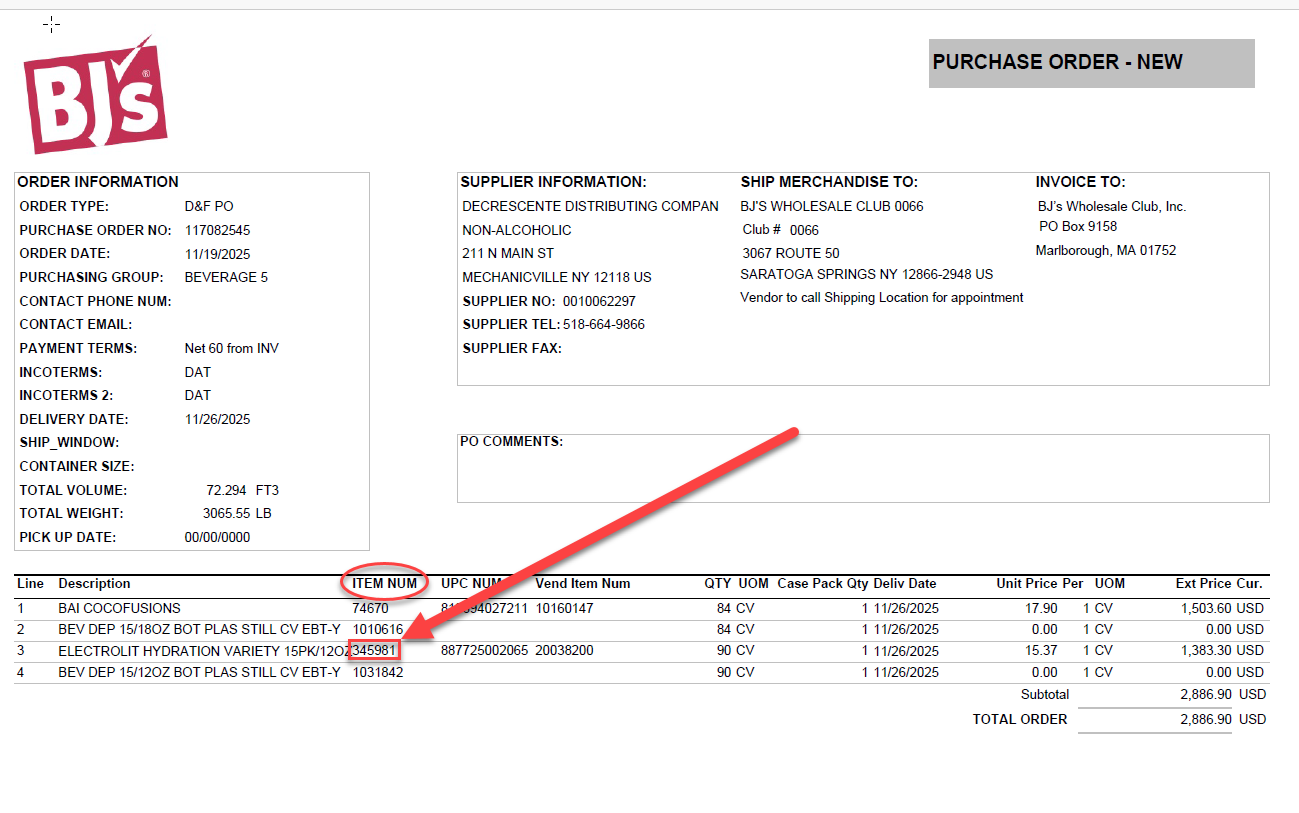Click order date 11/19/2025

pyautogui.click(x=217, y=254)
